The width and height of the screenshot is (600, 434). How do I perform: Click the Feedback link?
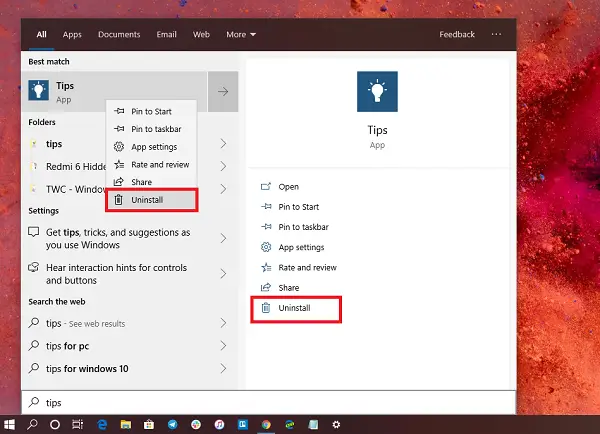point(457,34)
